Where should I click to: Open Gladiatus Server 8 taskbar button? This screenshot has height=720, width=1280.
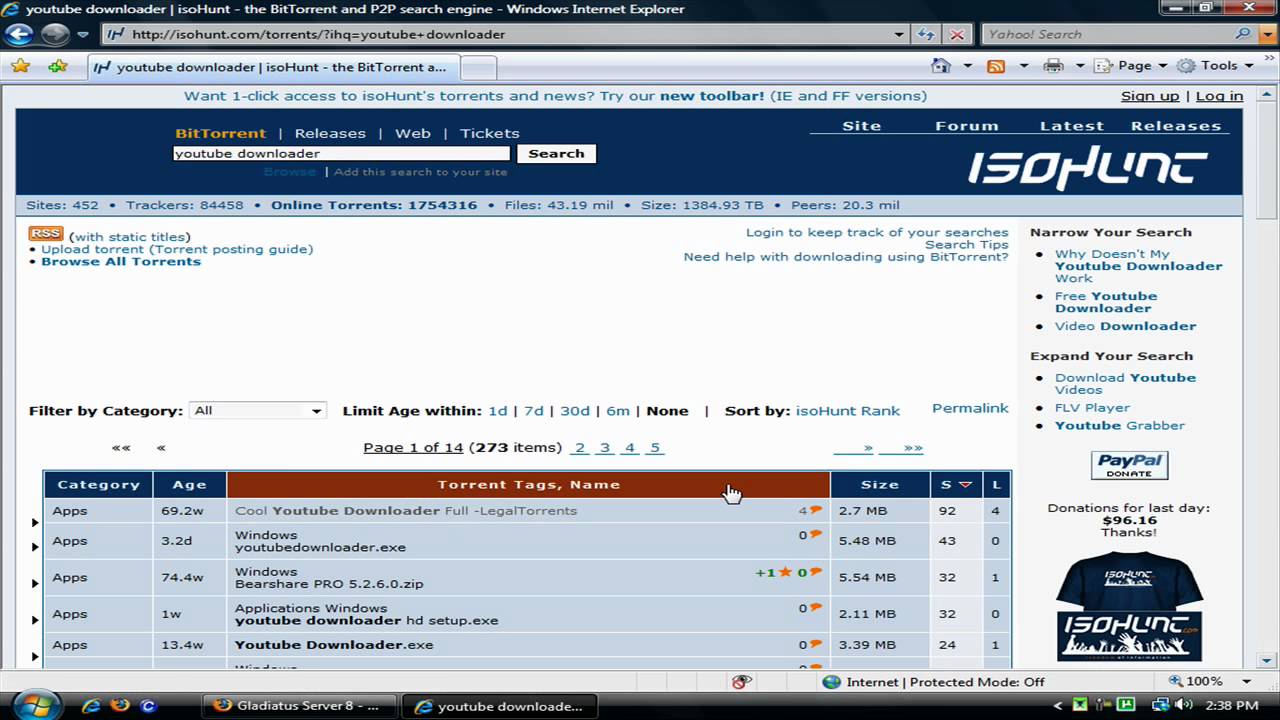[299, 705]
